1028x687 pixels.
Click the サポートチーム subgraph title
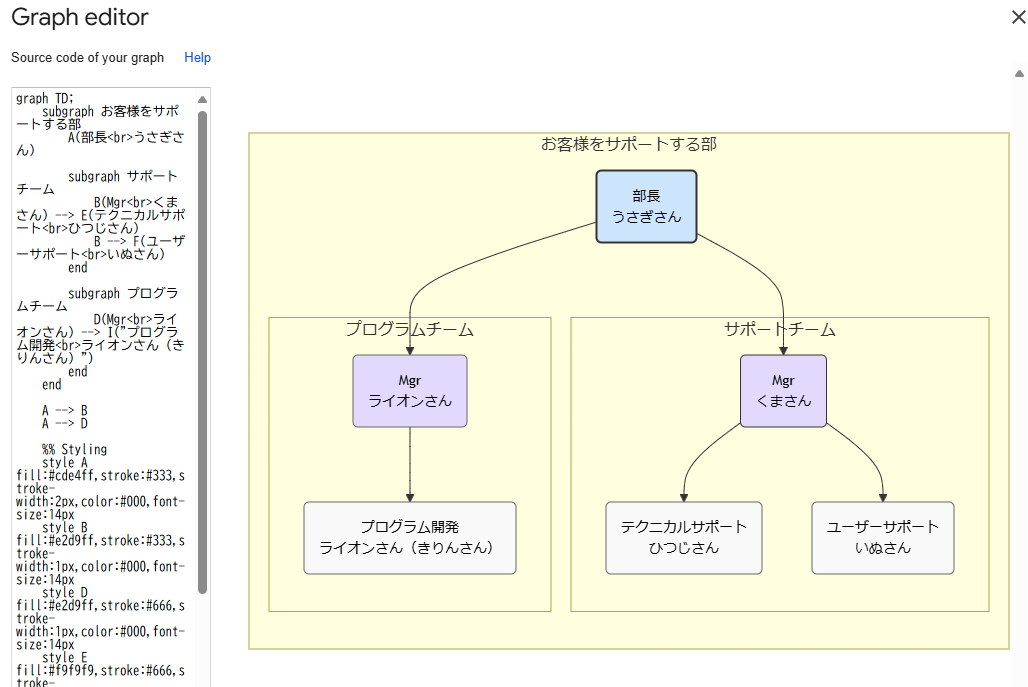coord(780,329)
